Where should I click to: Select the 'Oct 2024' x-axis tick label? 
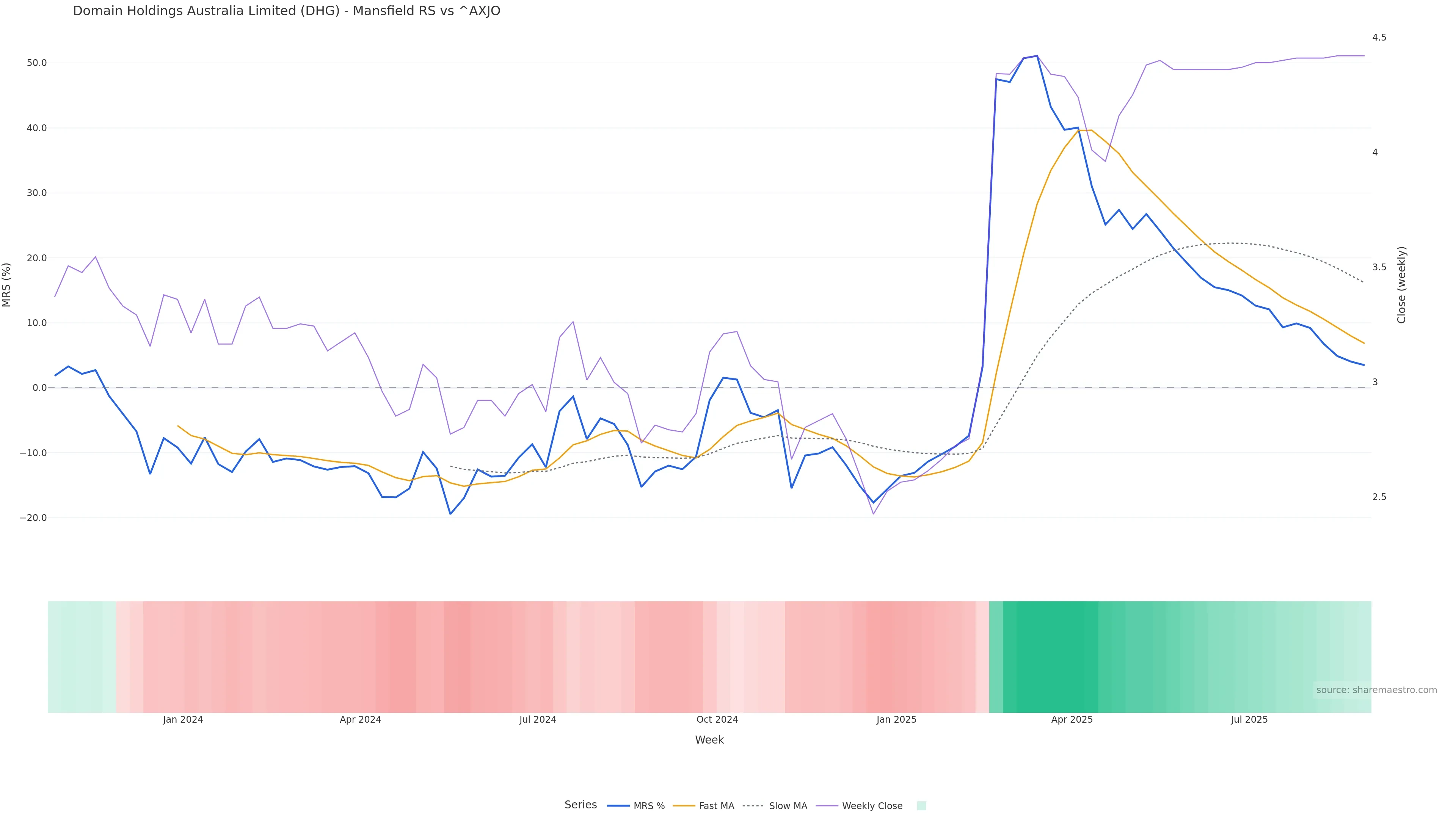(717, 720)
